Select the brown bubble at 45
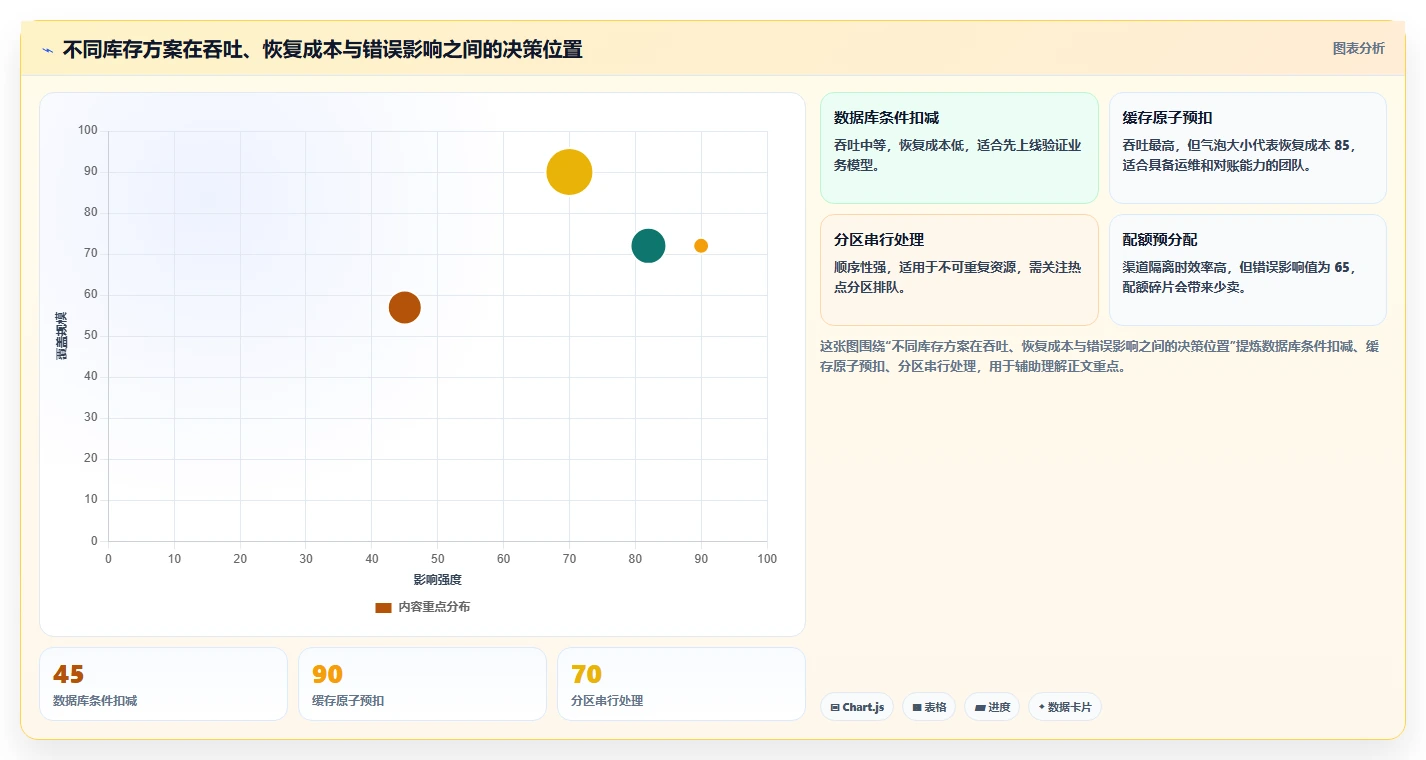 [404, 308]
